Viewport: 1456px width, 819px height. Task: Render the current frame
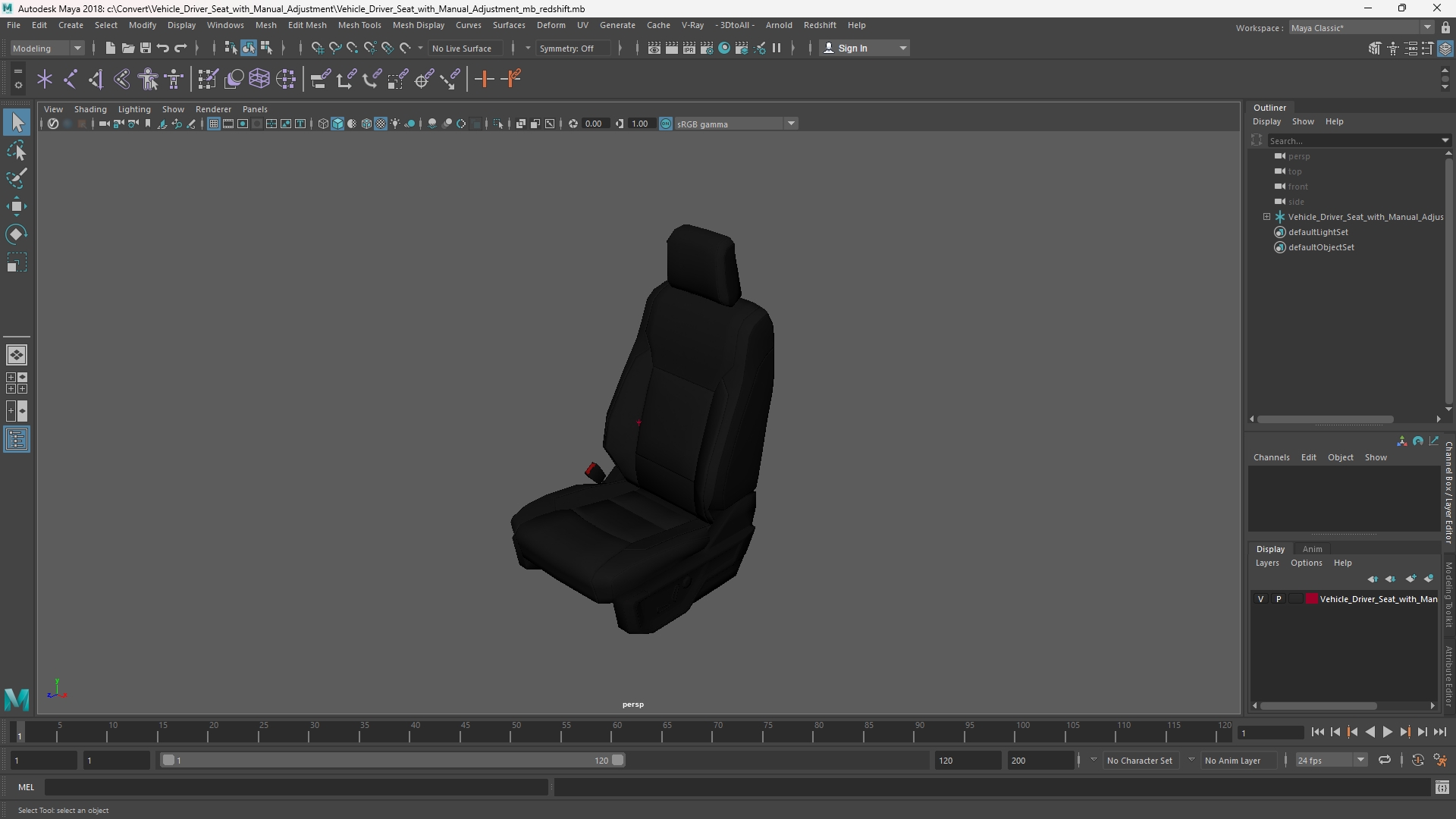pos(671,48)
